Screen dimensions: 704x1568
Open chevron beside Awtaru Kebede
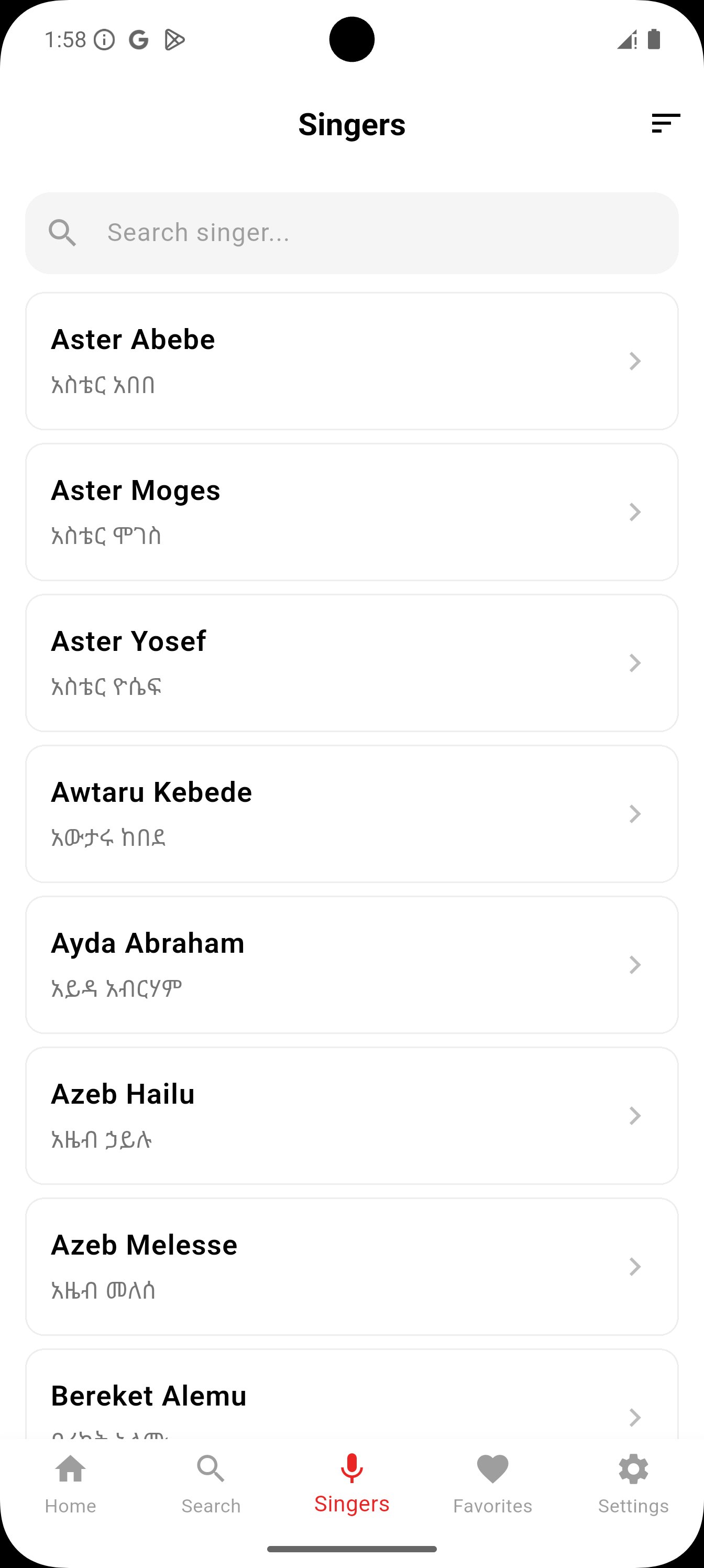pyautogui.click(x=634, y=814)
